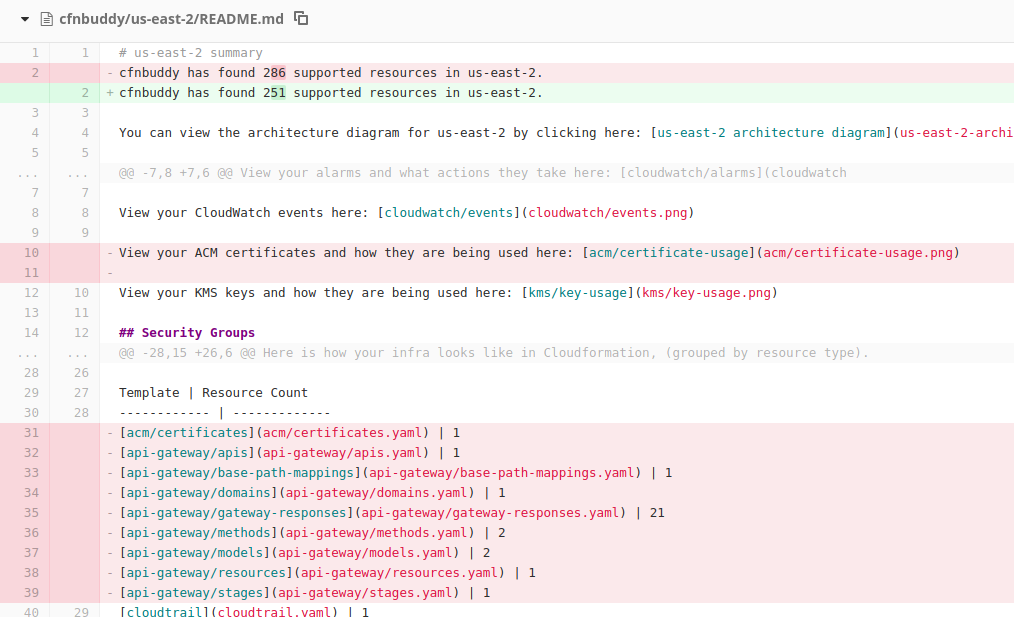The height and width of the screenshot is (617, 1014).
Task: Collapse the README.md file diff
Action: click(x=25, y=19)
